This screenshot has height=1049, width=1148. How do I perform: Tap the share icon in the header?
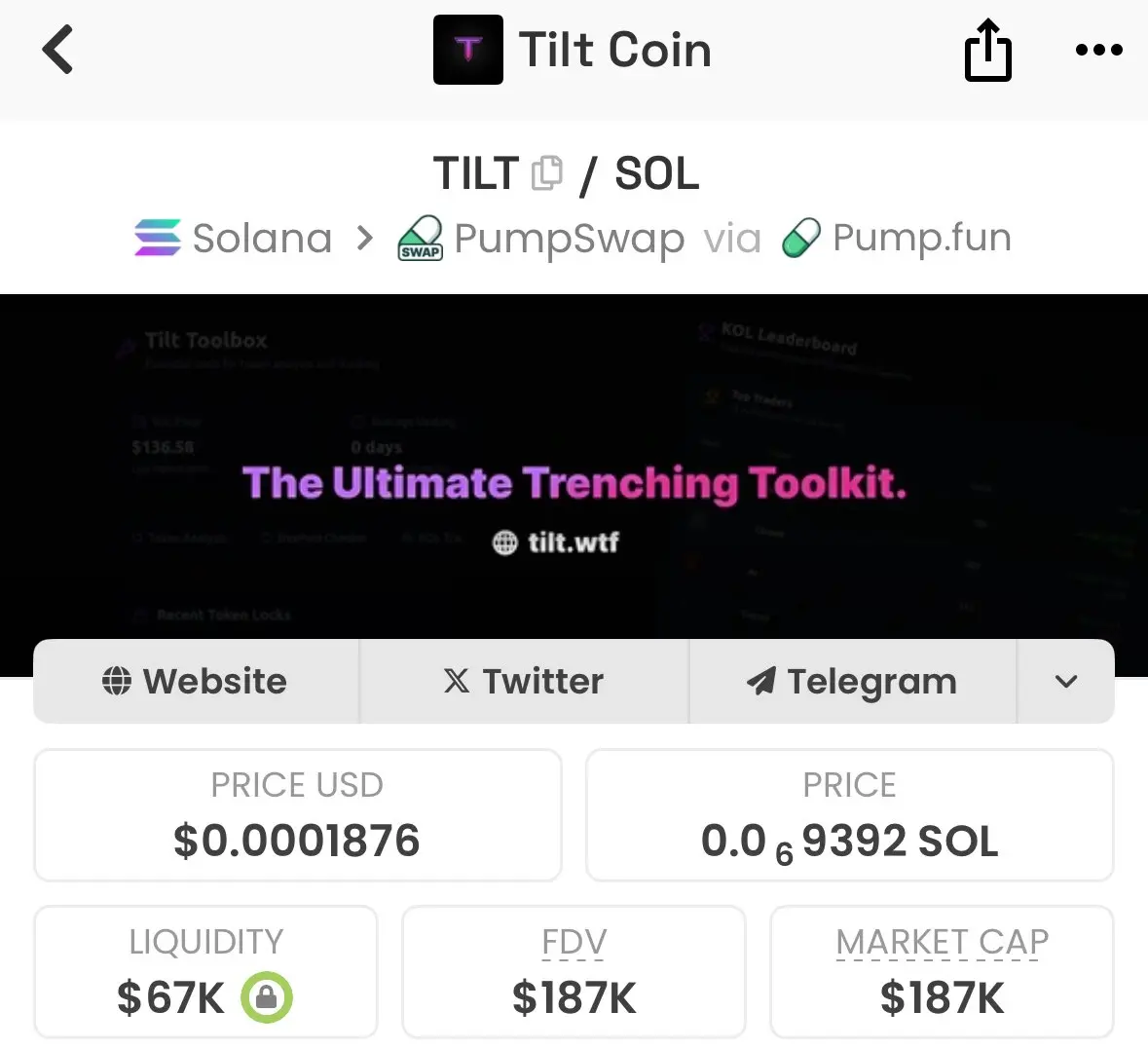[x=987, y=50]
